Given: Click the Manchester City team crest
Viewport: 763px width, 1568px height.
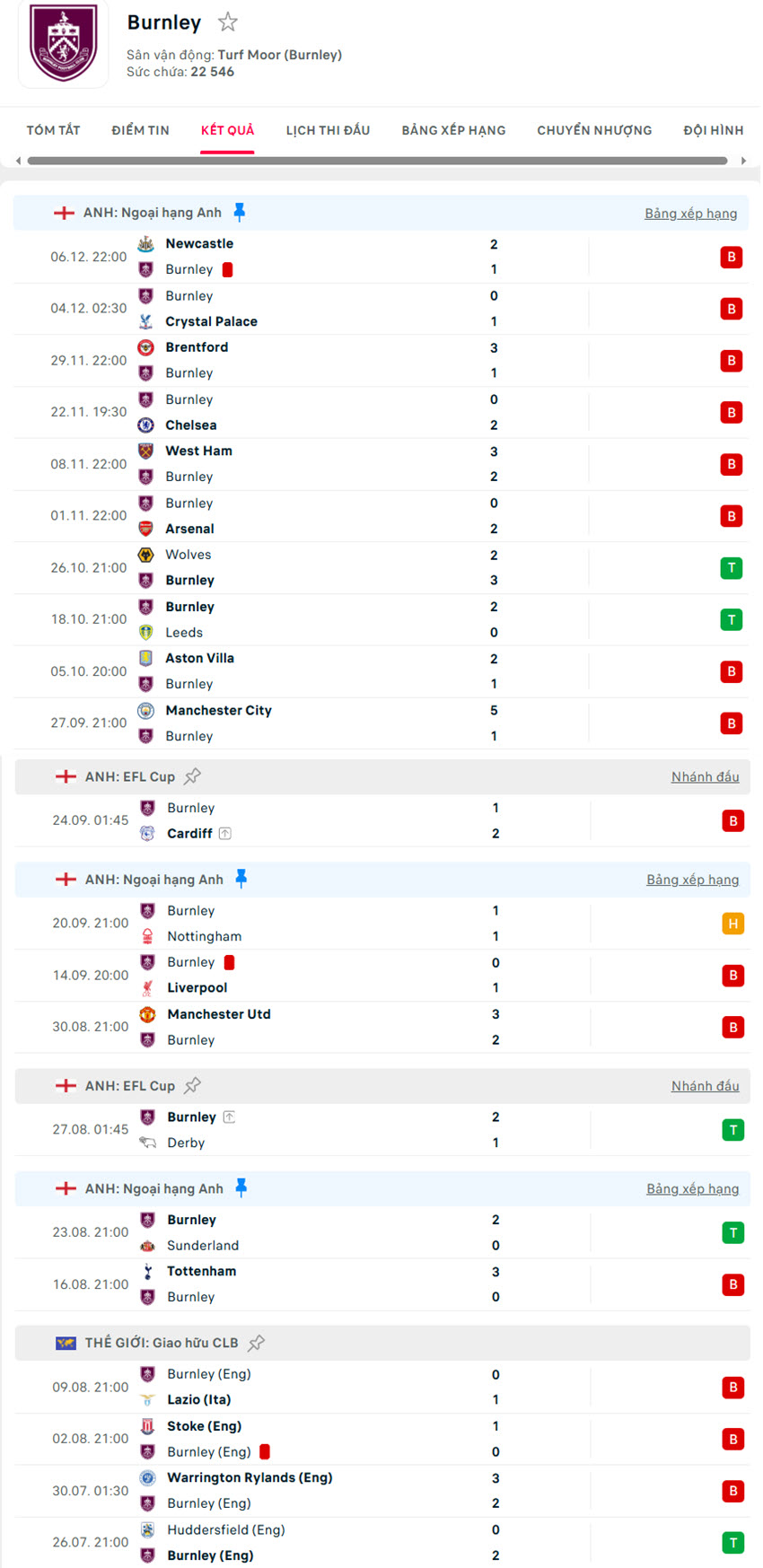Looking at the screenshot, I should pos(146,710).
